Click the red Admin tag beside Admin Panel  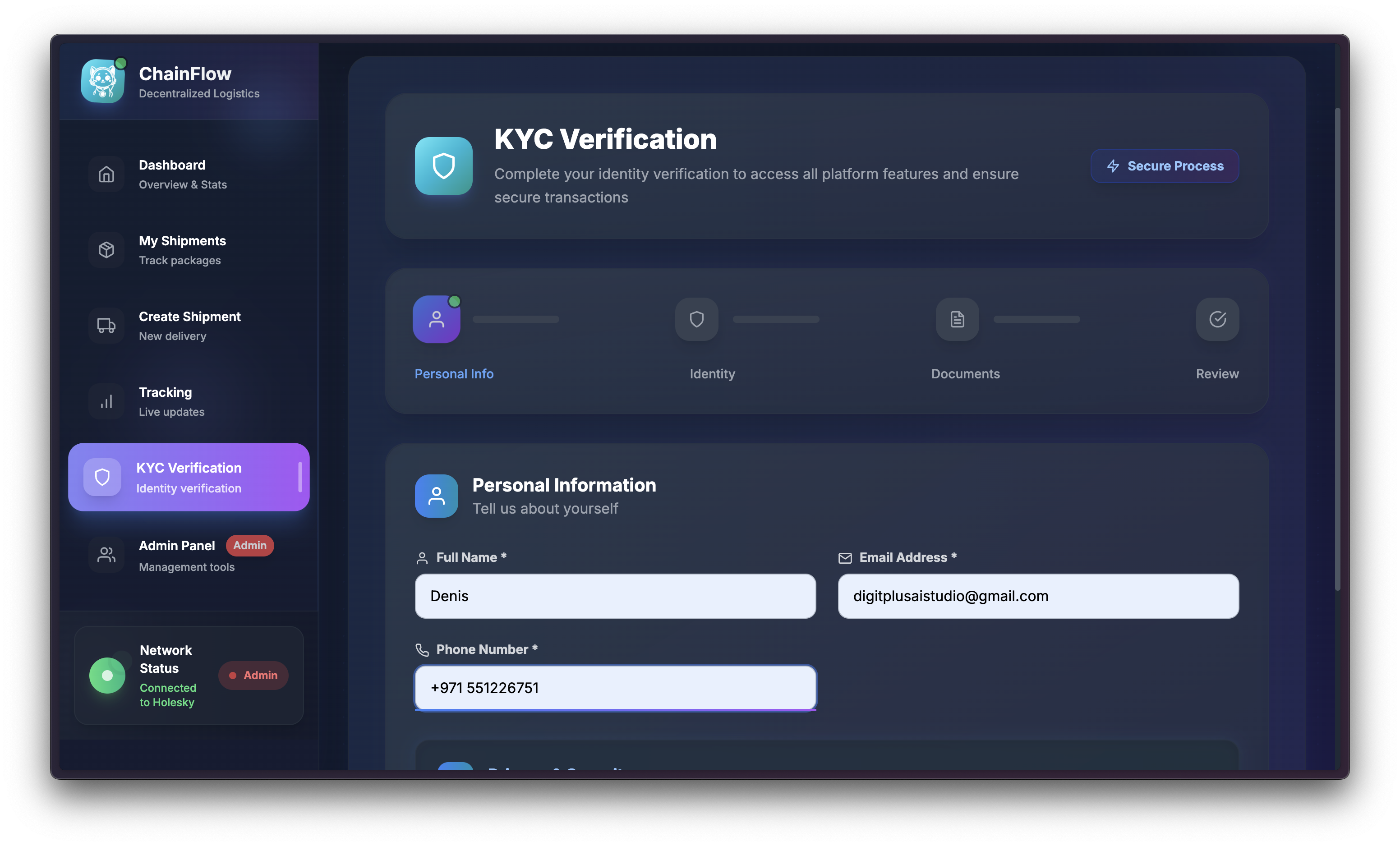point(250,546)
